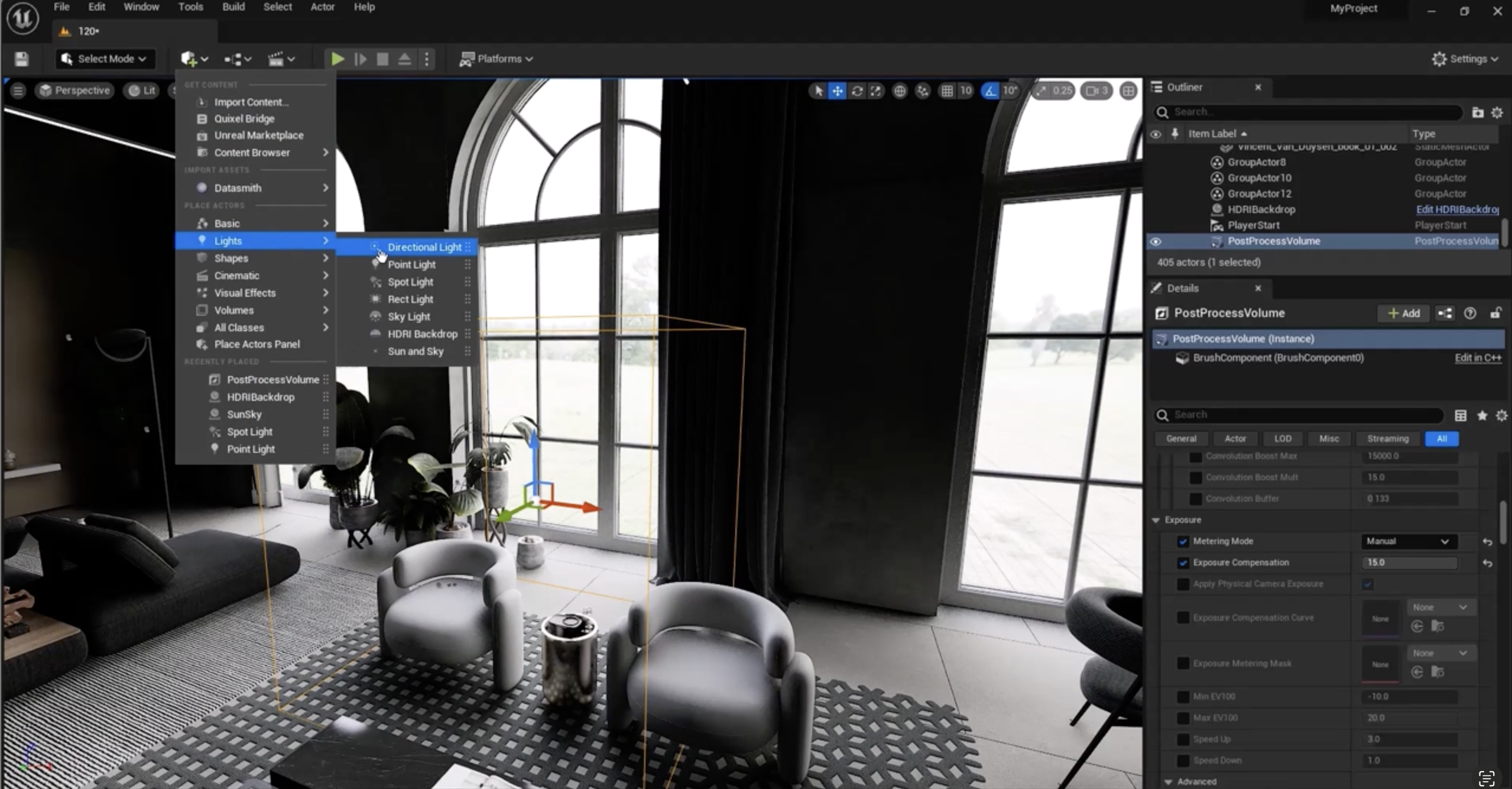Click the Stop simulation button
This screenshot has width=1512, height=789.
(382, 59)
